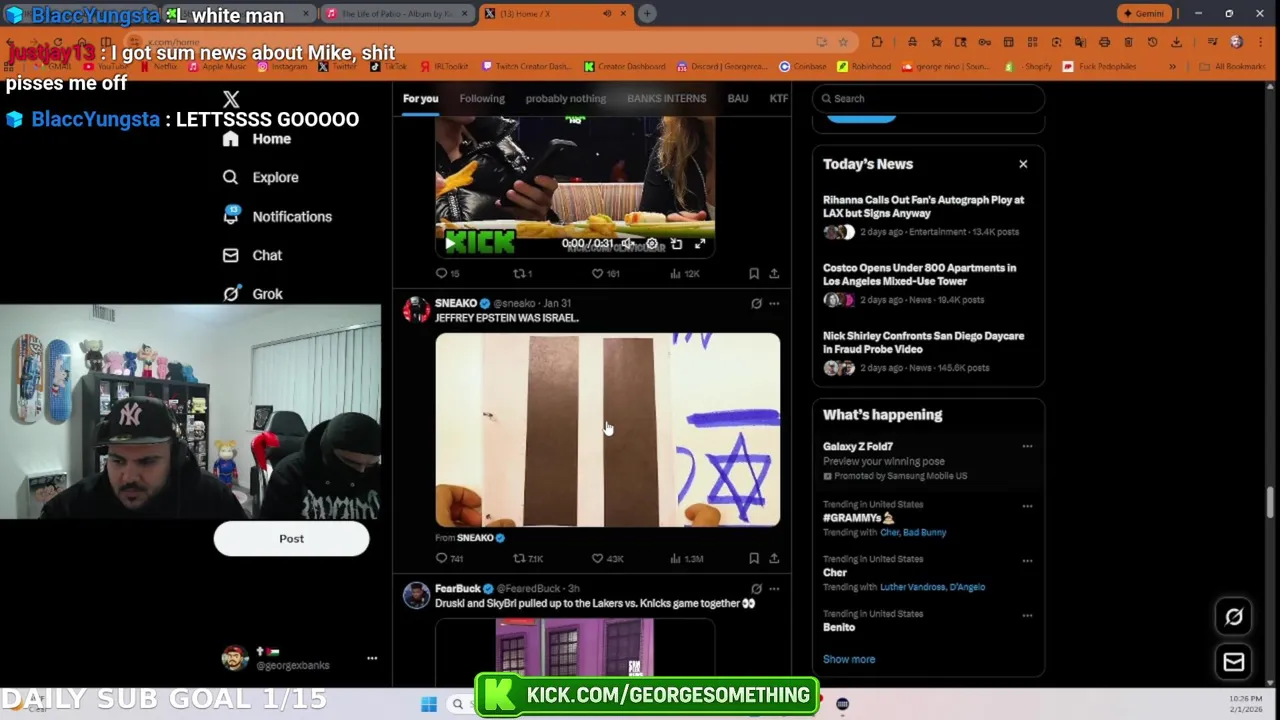
Task: Click the Search input field
Action: (929, 99)
